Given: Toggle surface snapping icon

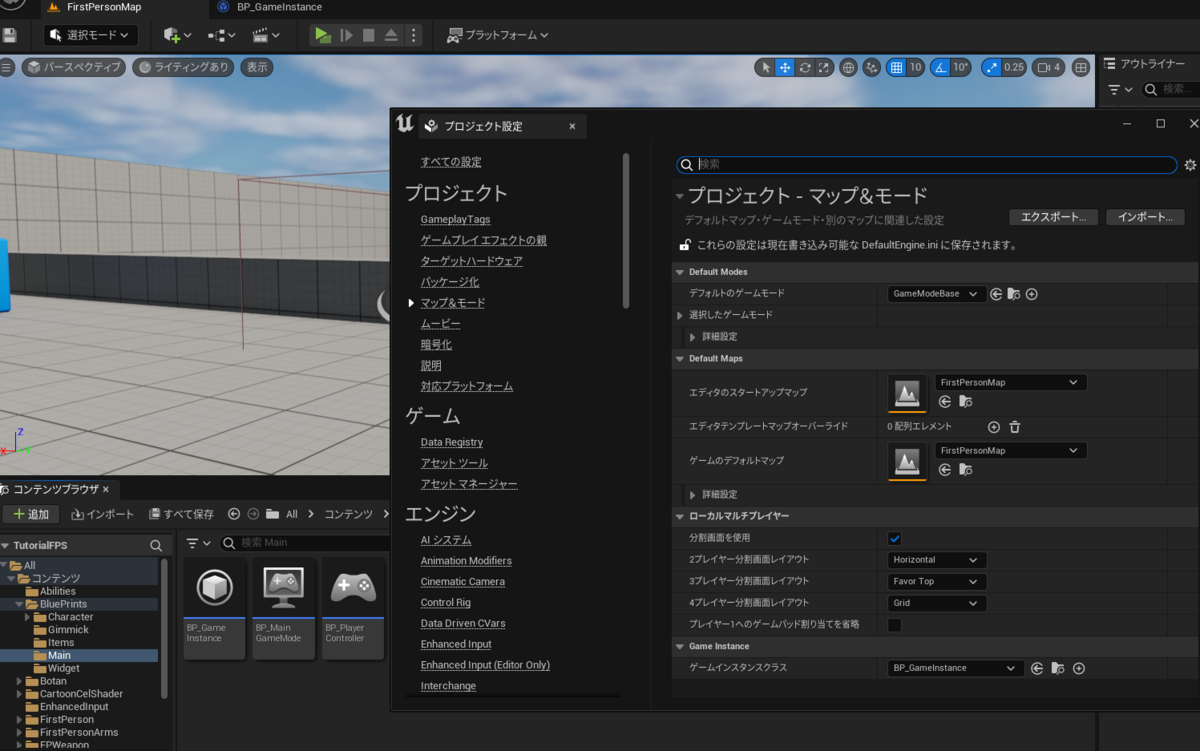Looking at the screenshot, I should (872, 67).
